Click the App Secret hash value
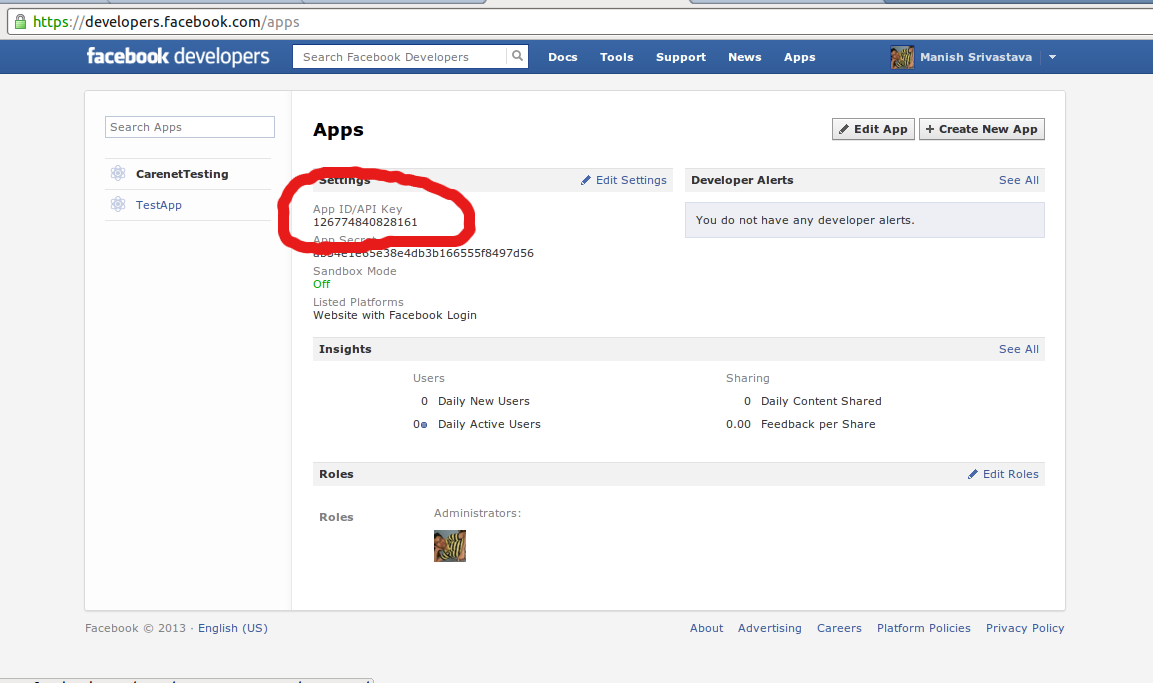 [x=424, y=253]
